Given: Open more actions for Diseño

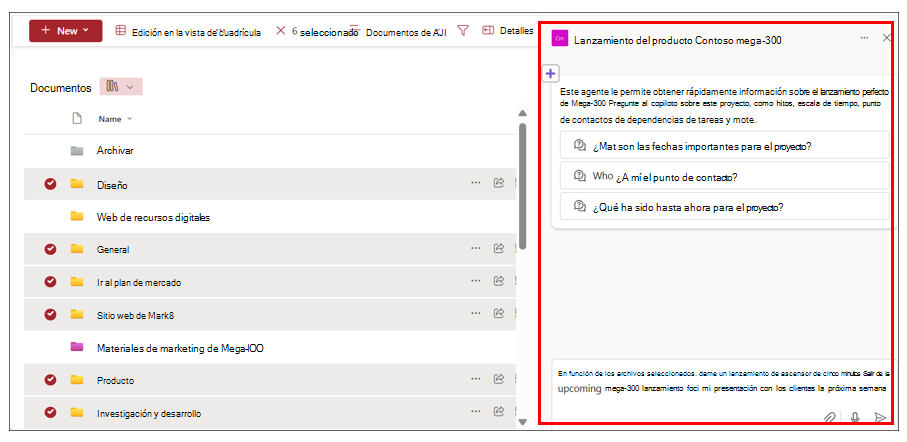Looking at the screenshot, I should [x=475, y=183].
